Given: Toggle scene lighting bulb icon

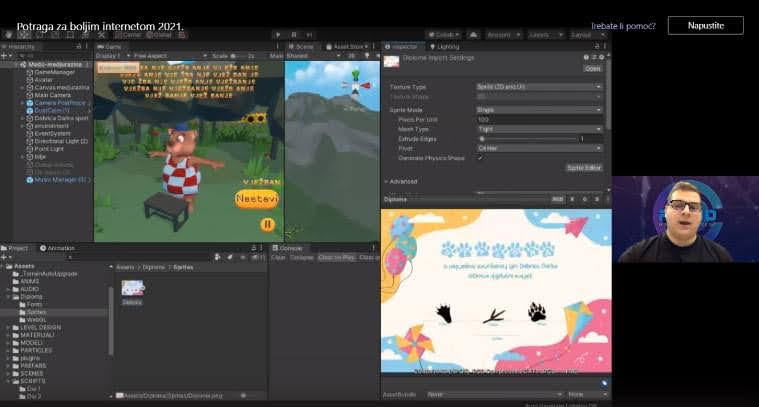Looking at the screenshot, I should 367,56.
